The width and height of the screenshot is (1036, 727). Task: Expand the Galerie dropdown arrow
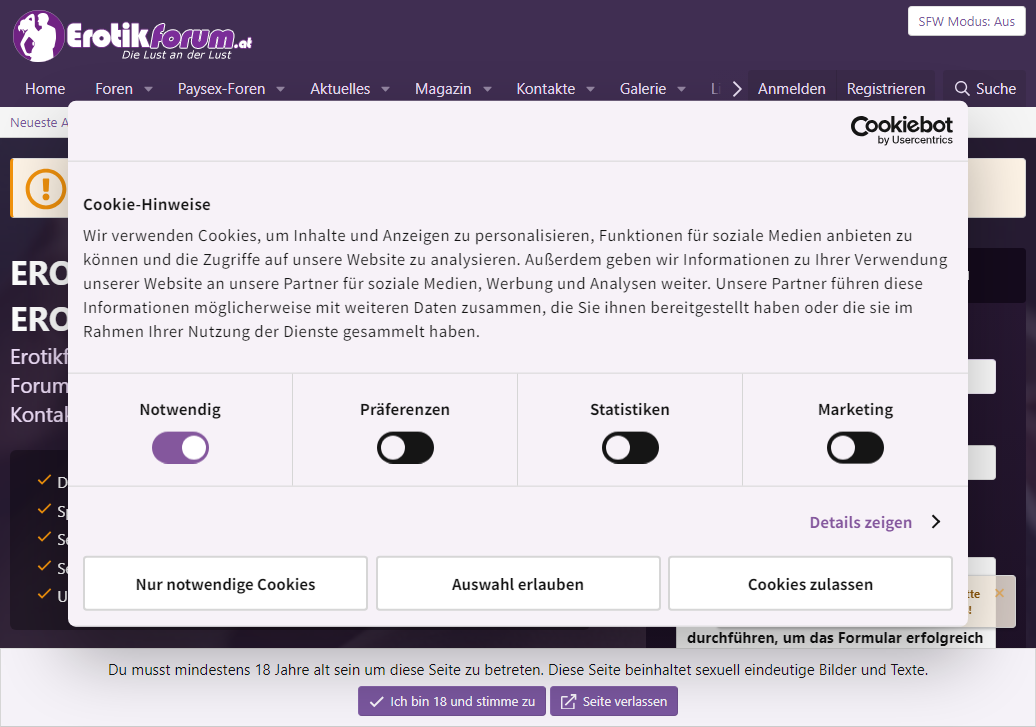681,89
